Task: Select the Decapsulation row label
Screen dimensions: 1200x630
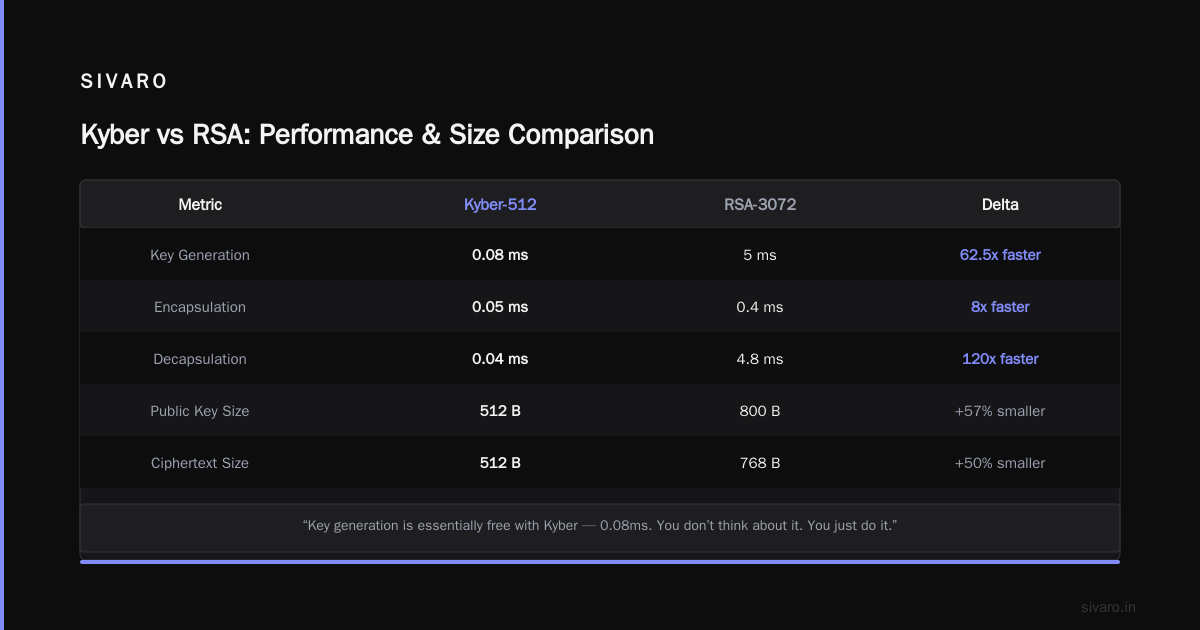Action: pos(200,359)
